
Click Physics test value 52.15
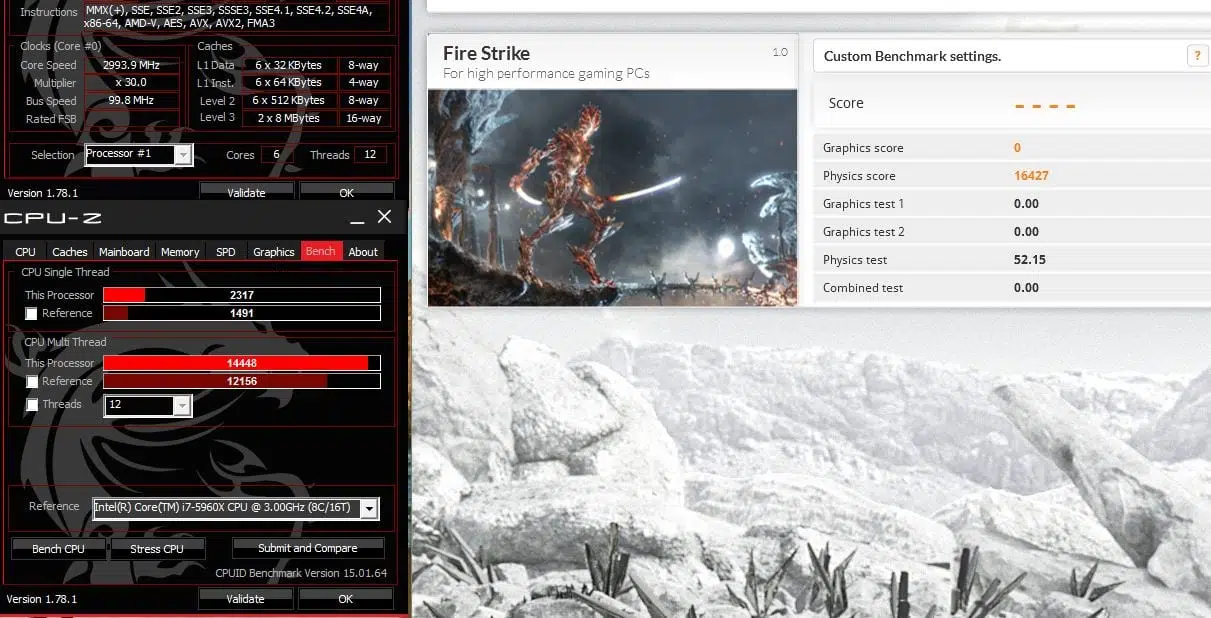click(x=1030, y=259)
